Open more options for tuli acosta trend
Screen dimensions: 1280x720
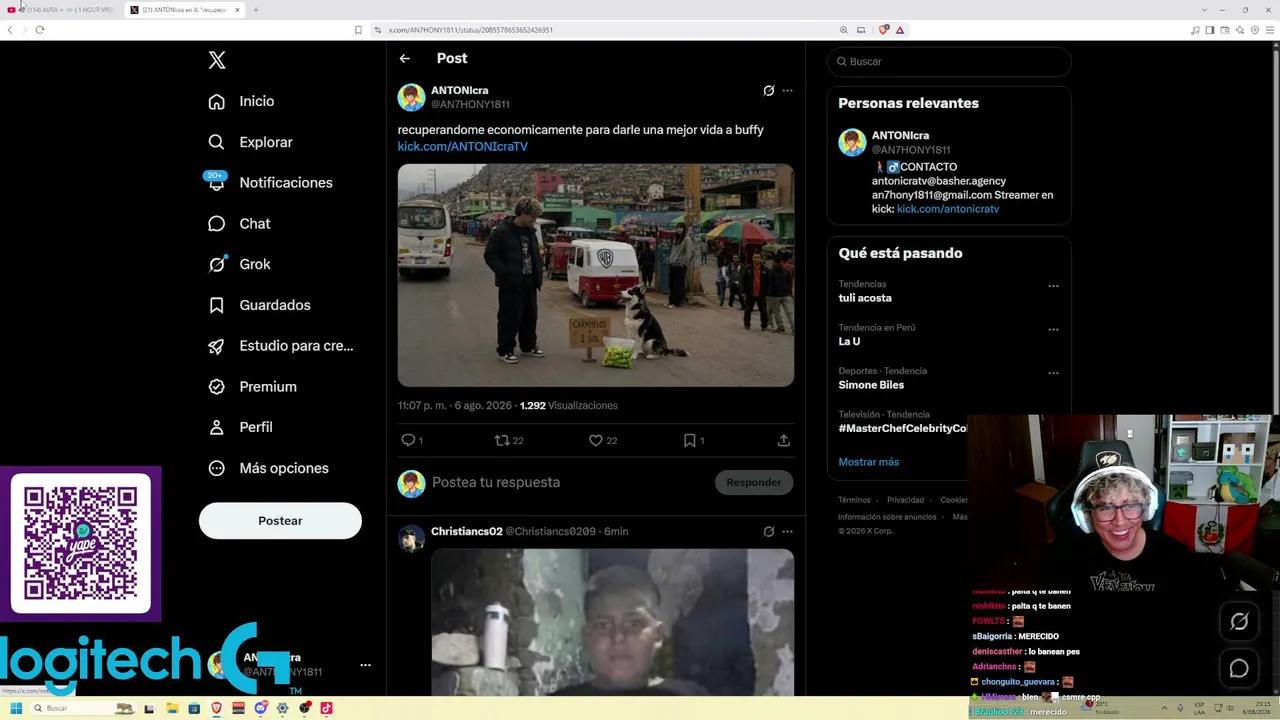coord(1053,286)
